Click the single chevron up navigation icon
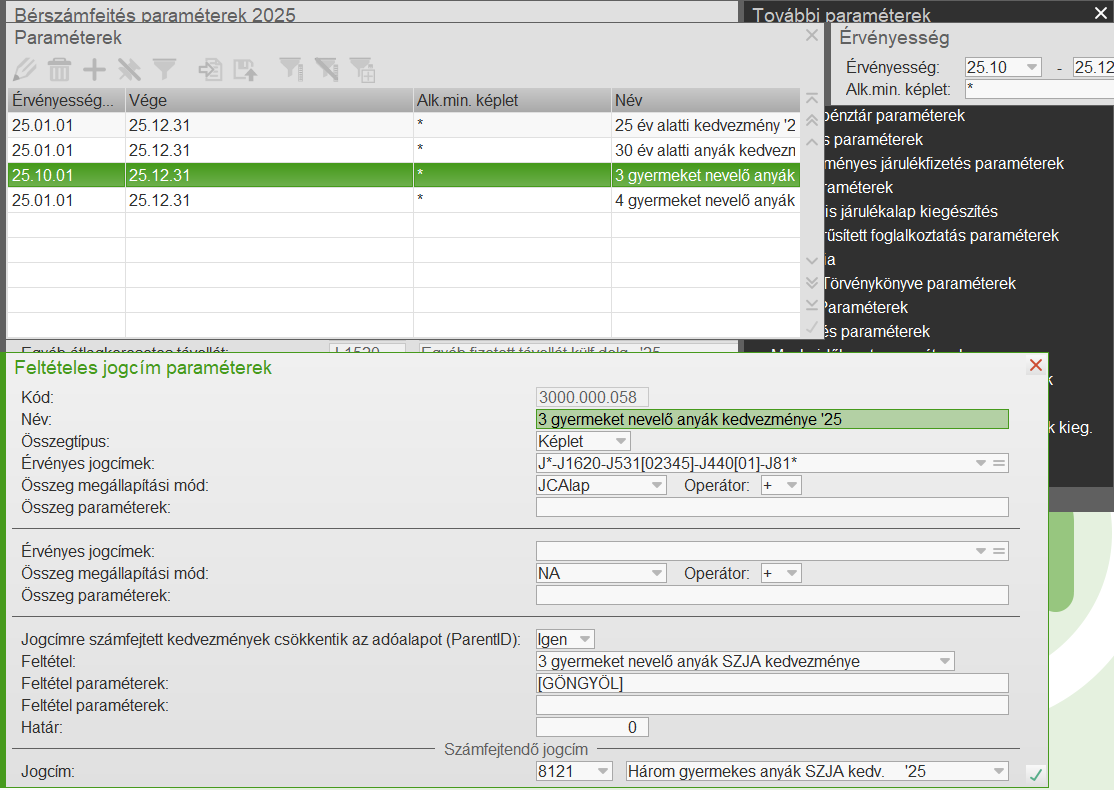 tap(812, 142)
